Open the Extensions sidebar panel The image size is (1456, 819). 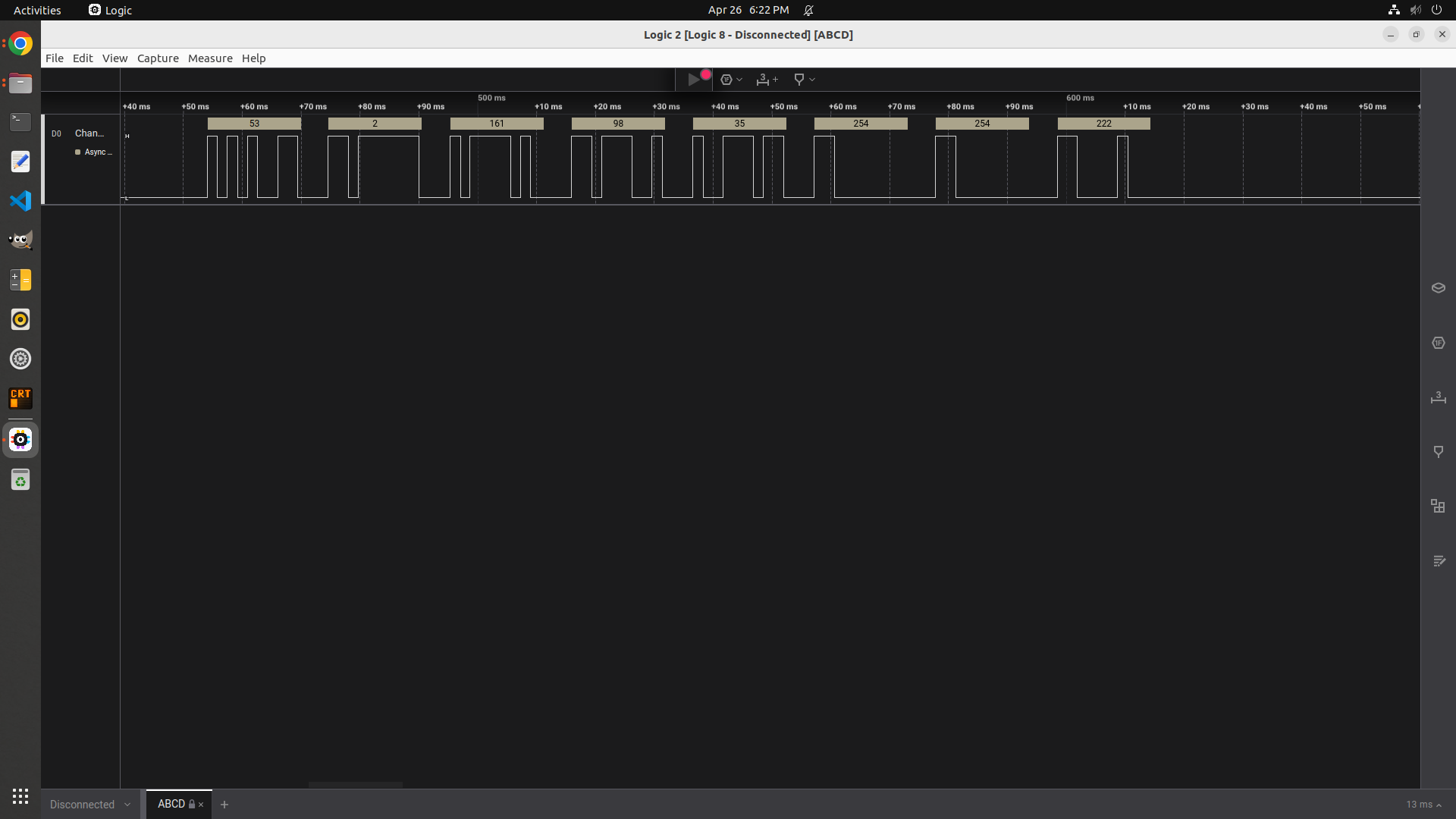(1438, 506)
